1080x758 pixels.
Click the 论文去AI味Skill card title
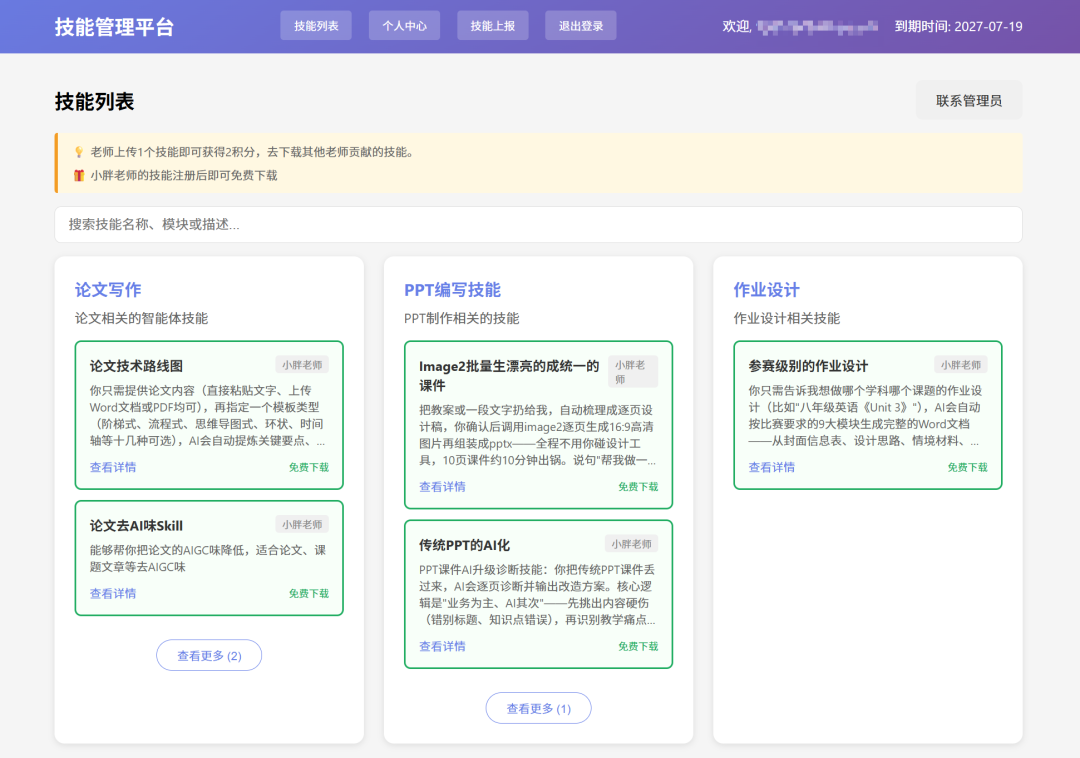click(136, 525)
